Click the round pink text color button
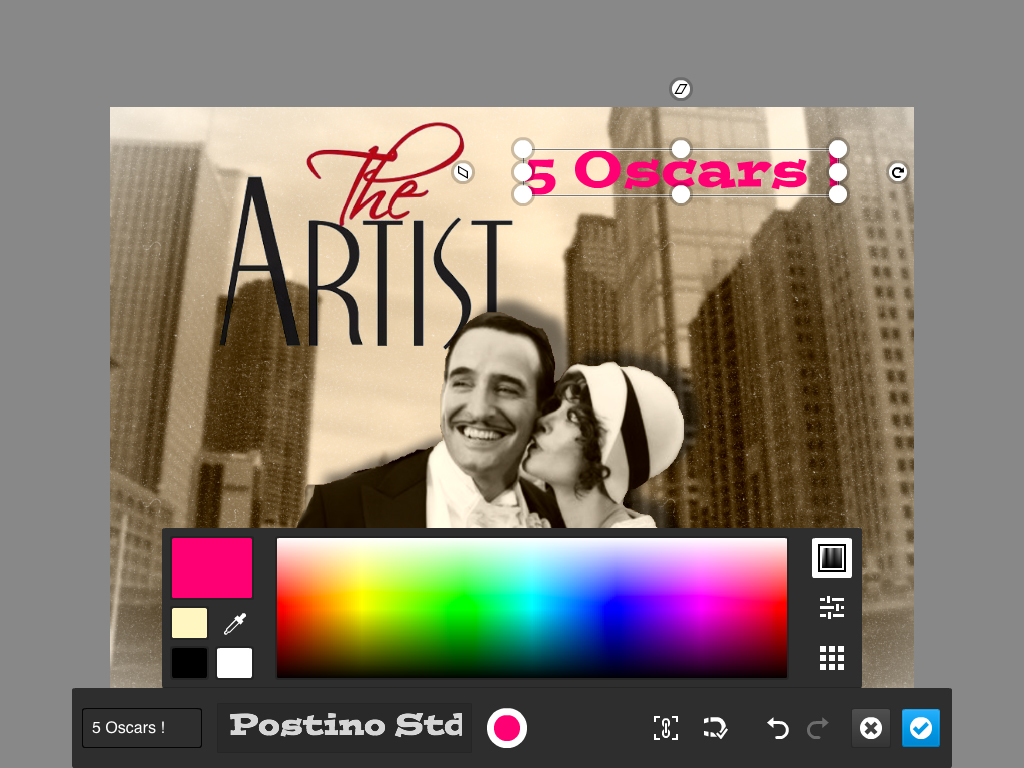Image resolution: width=1024 pixels, height=768 pixels. [x=507, y=728]
